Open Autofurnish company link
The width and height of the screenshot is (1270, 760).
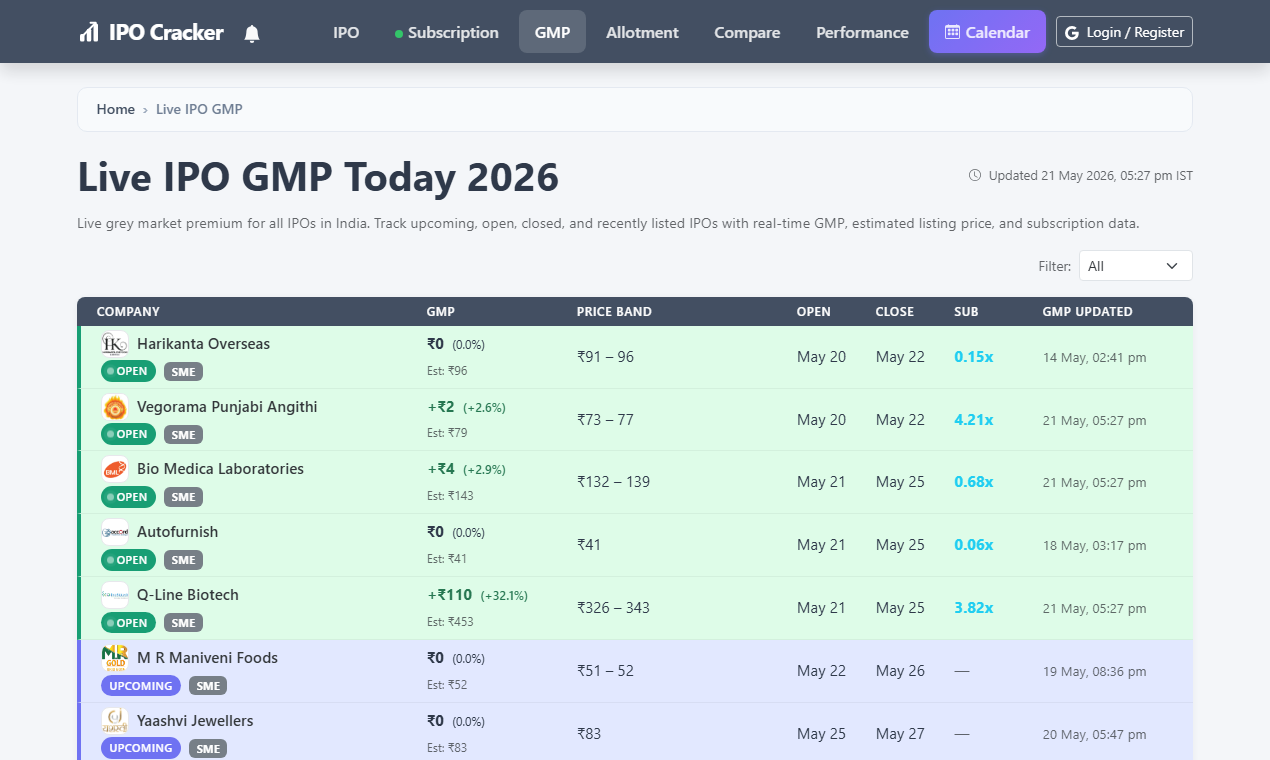tap(177, 532)
